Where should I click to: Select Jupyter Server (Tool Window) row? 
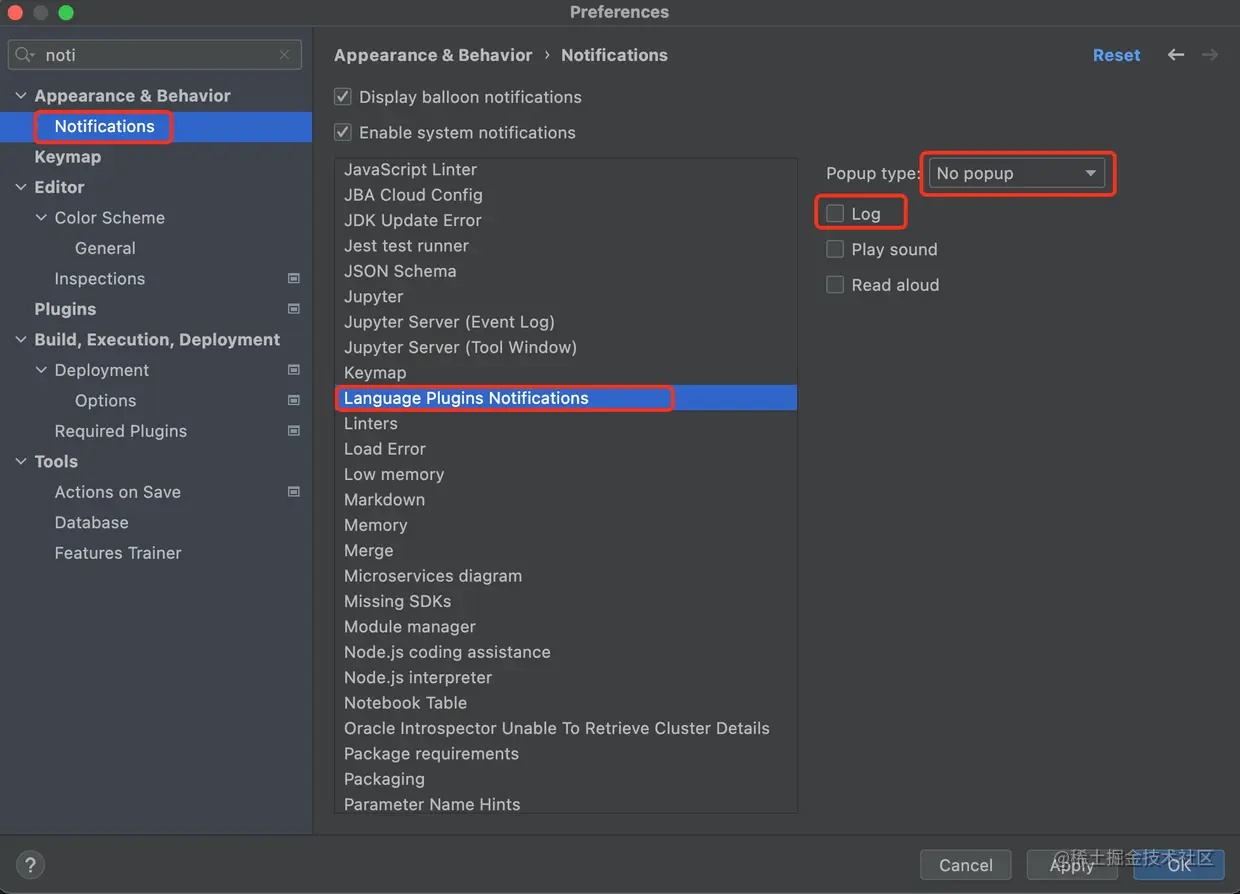566,347
